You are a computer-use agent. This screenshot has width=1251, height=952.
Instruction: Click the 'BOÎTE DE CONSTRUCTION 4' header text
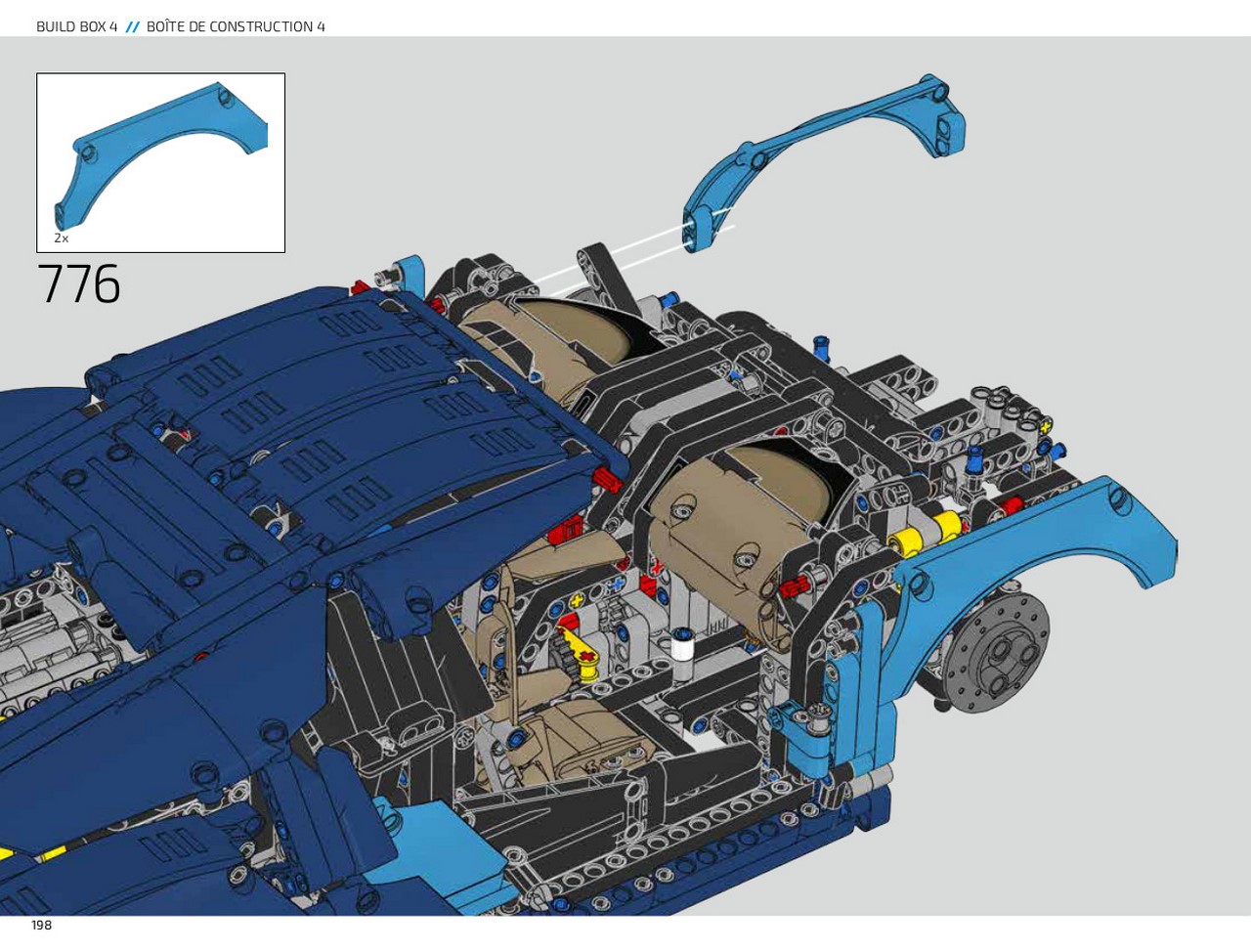coord(236,26)
